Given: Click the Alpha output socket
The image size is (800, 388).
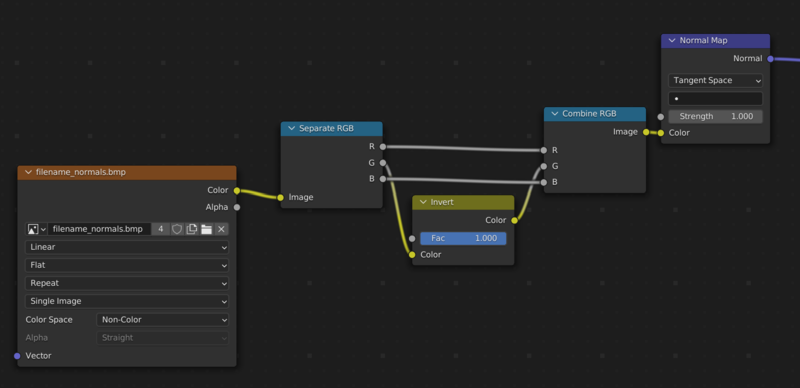Looking at the screenshot, I should [237, 207].
